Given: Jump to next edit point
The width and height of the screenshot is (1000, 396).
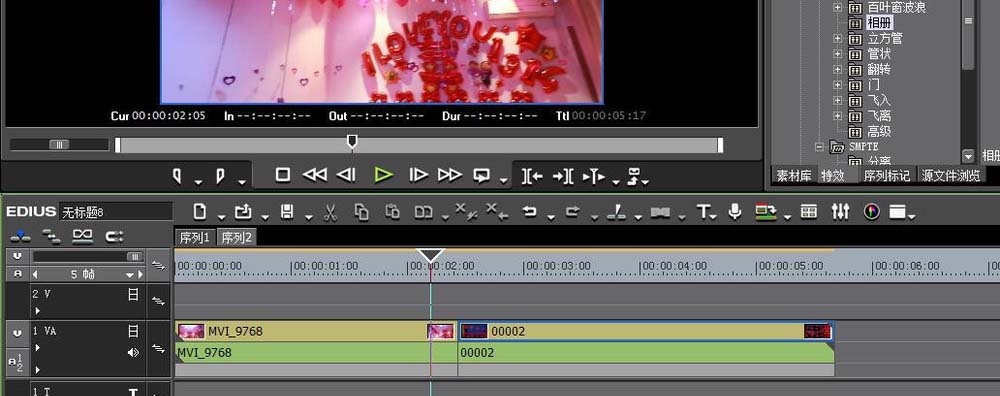Looking at the screenshot, I should [562, 177].
